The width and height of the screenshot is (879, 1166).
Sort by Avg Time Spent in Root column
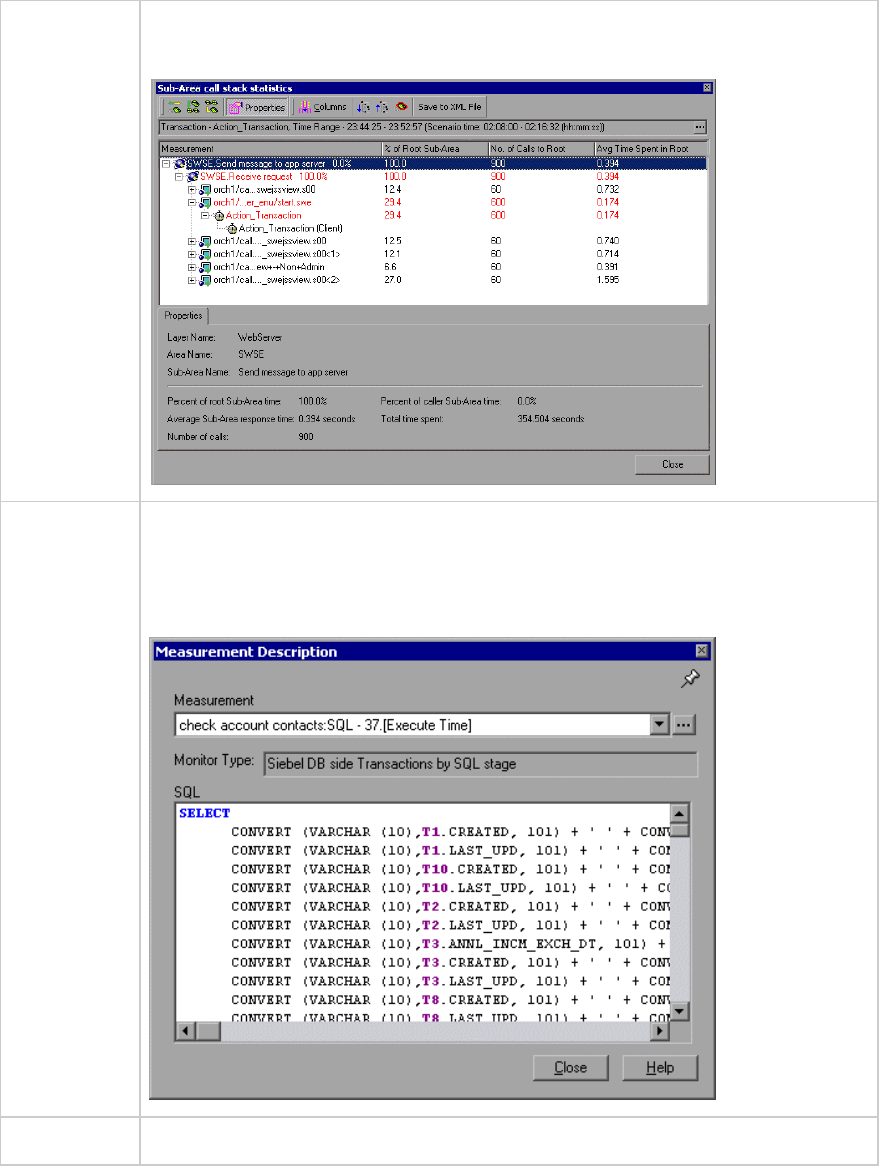tap(651, 149)
